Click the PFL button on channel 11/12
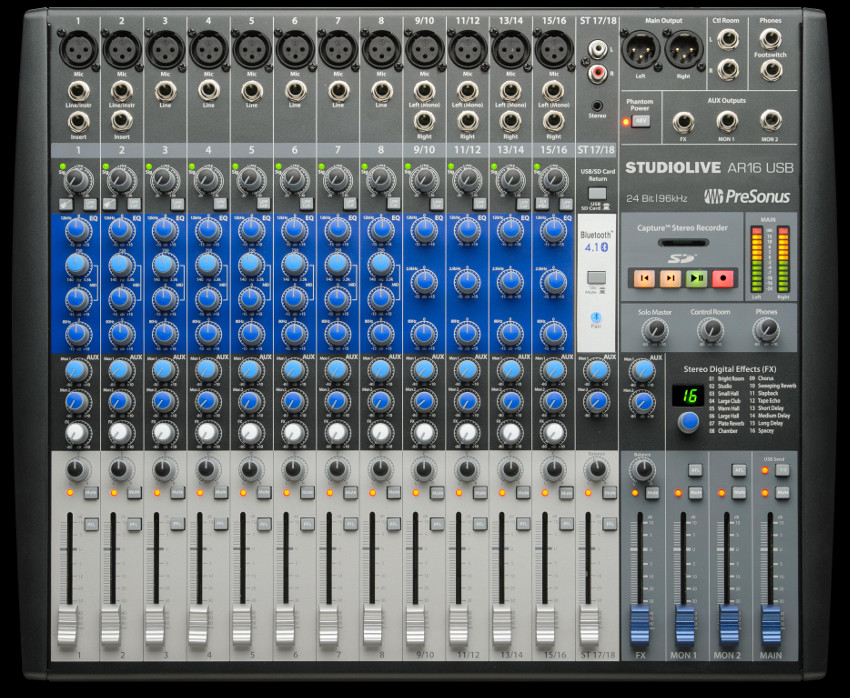850x698 pixels. pos(480,524)
